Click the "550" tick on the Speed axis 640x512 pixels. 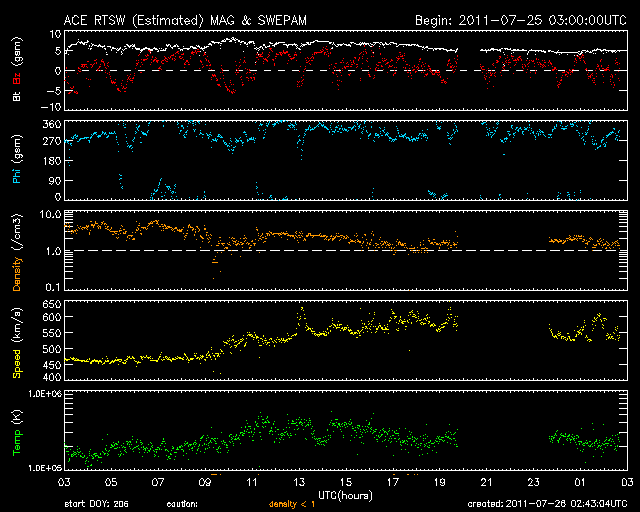click(x=52, y=333)
